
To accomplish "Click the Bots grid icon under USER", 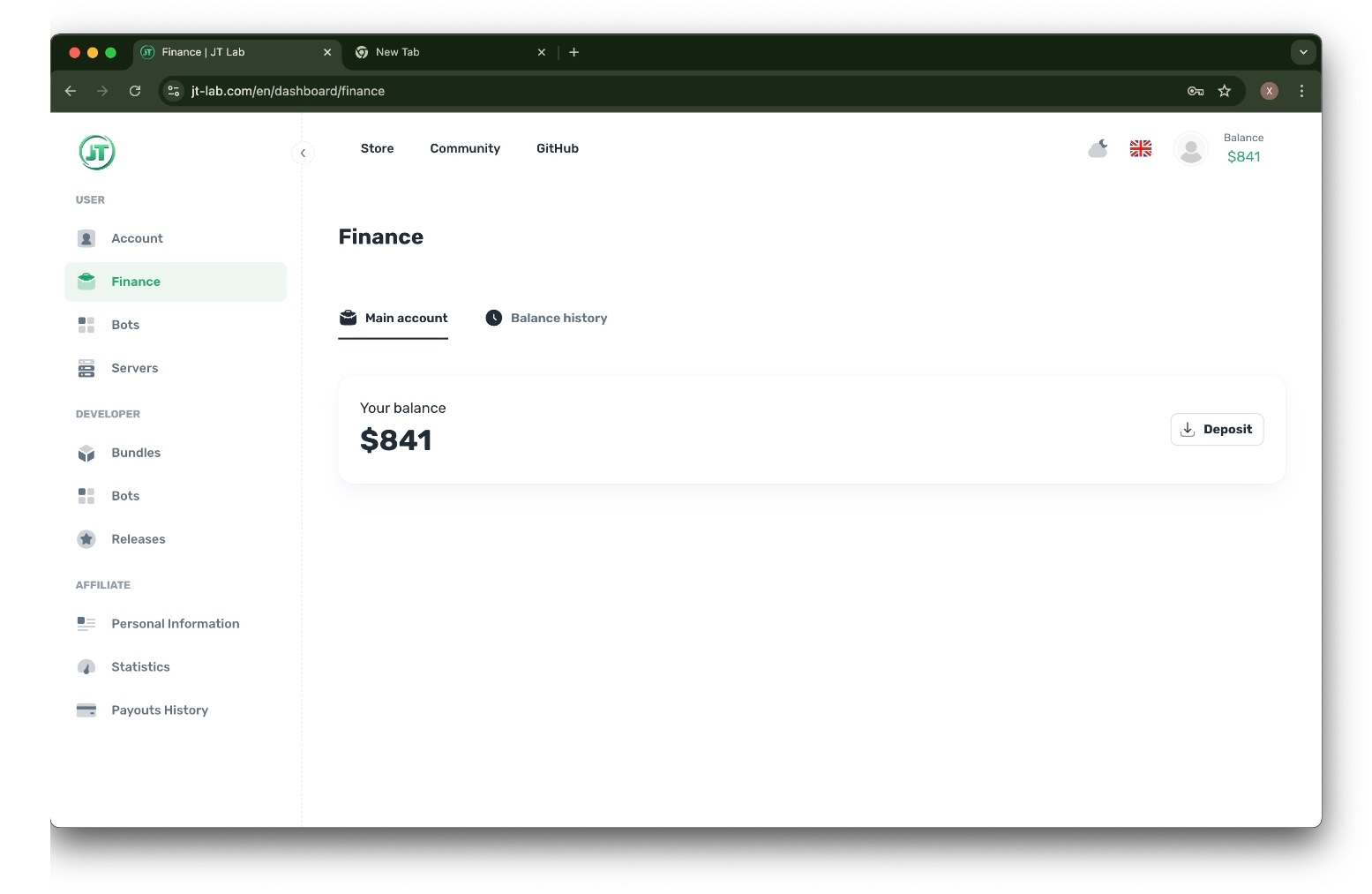I will tap(86, 325).
